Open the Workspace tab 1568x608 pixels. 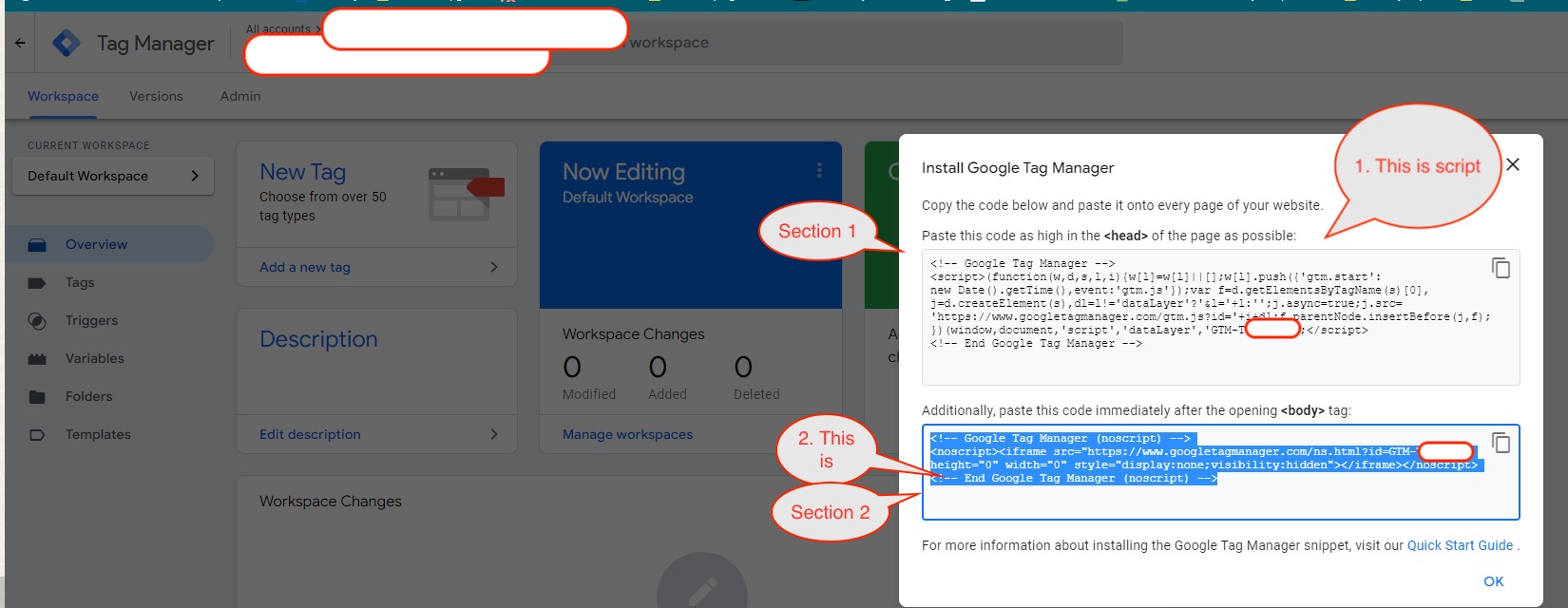point(63,96)
